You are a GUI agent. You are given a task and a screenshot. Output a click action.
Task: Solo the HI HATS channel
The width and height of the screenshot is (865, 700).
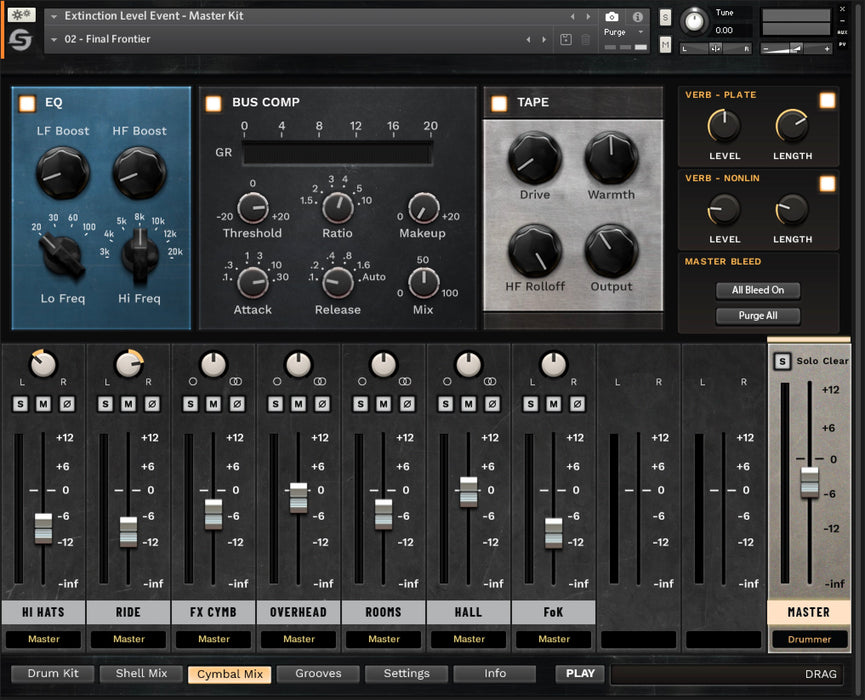click(x=20, y=404)
